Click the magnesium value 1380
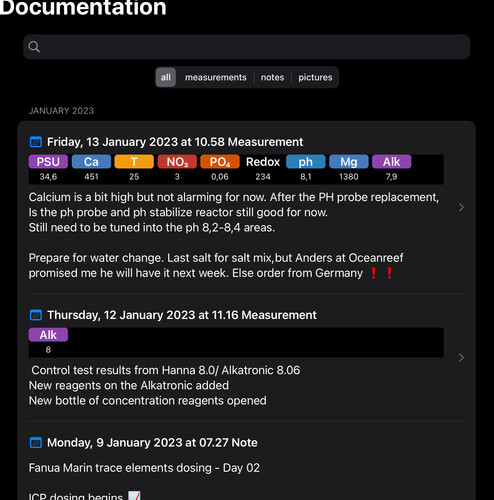The width and height of the screenshot is (494, 500). pyautogui.click(x=349, y=177)
